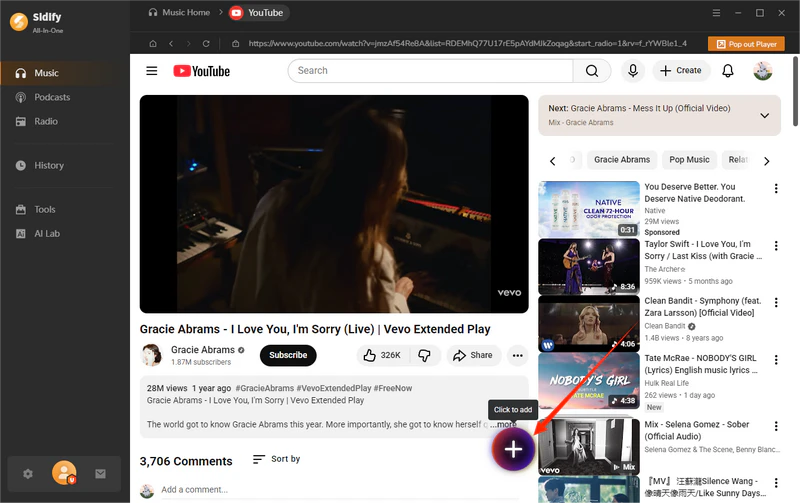800x503 pixels.
Task: Open the #VevoExtendedPlay hashtag
Action: [334, 388]
